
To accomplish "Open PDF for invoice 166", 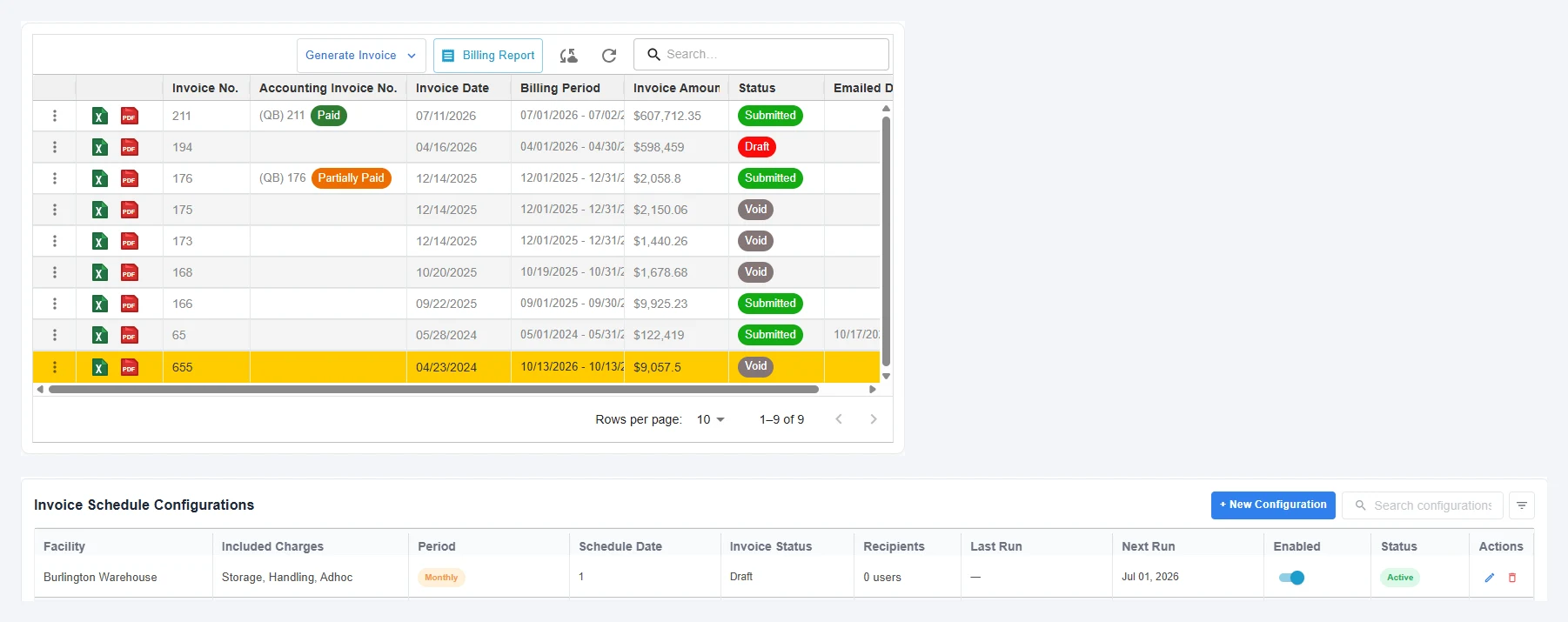I will 130,304.
